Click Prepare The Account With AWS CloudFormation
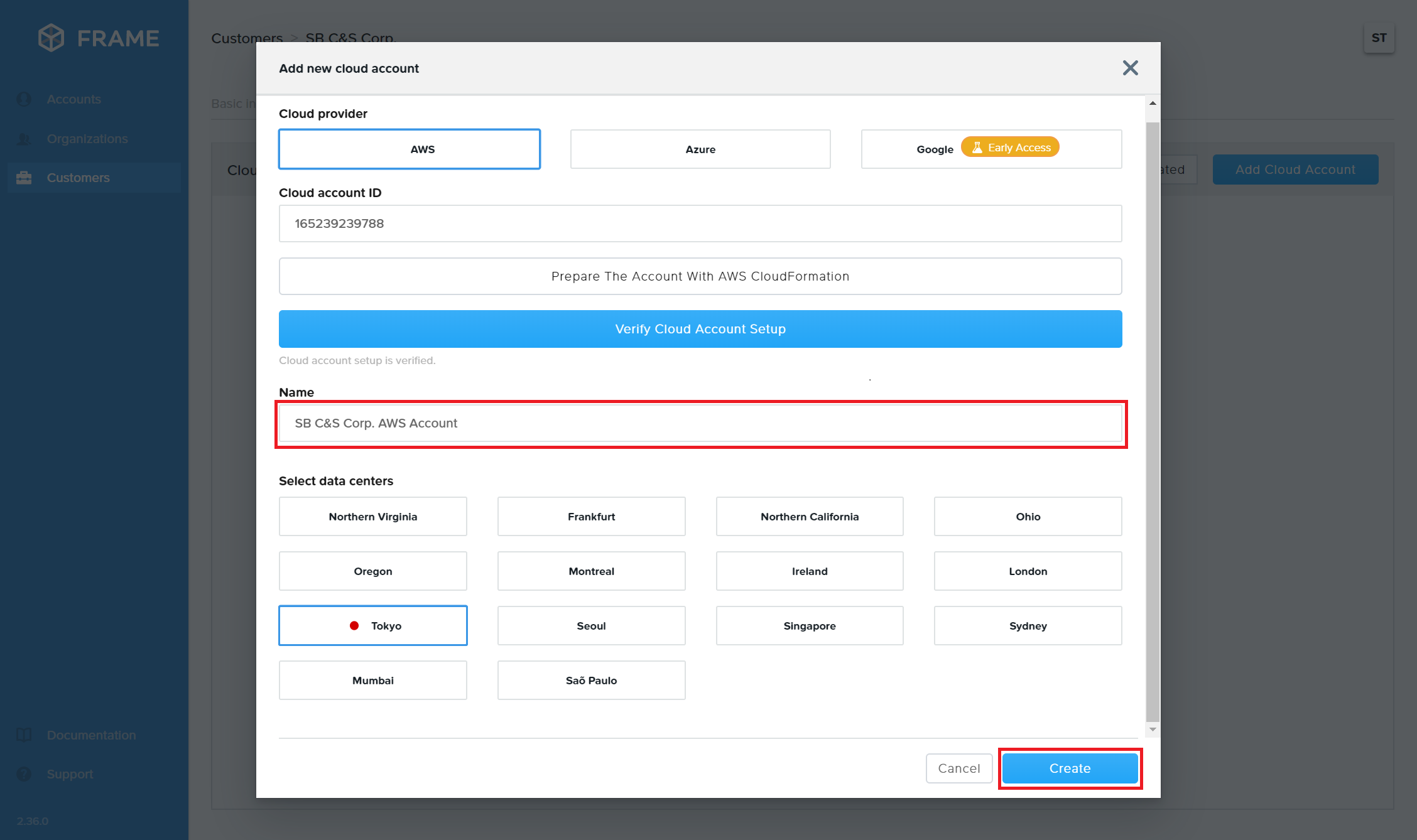The width and height of the screenshot is (1417, 840). [x=700, y=276]
